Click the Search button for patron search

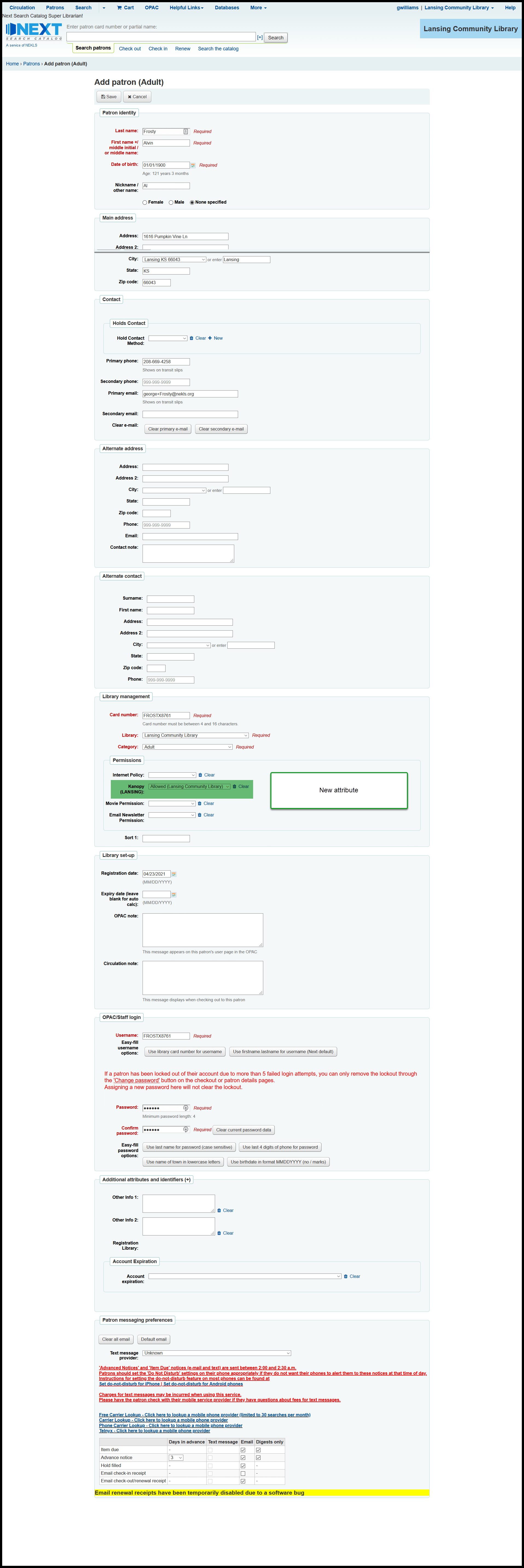click(276, 38)
